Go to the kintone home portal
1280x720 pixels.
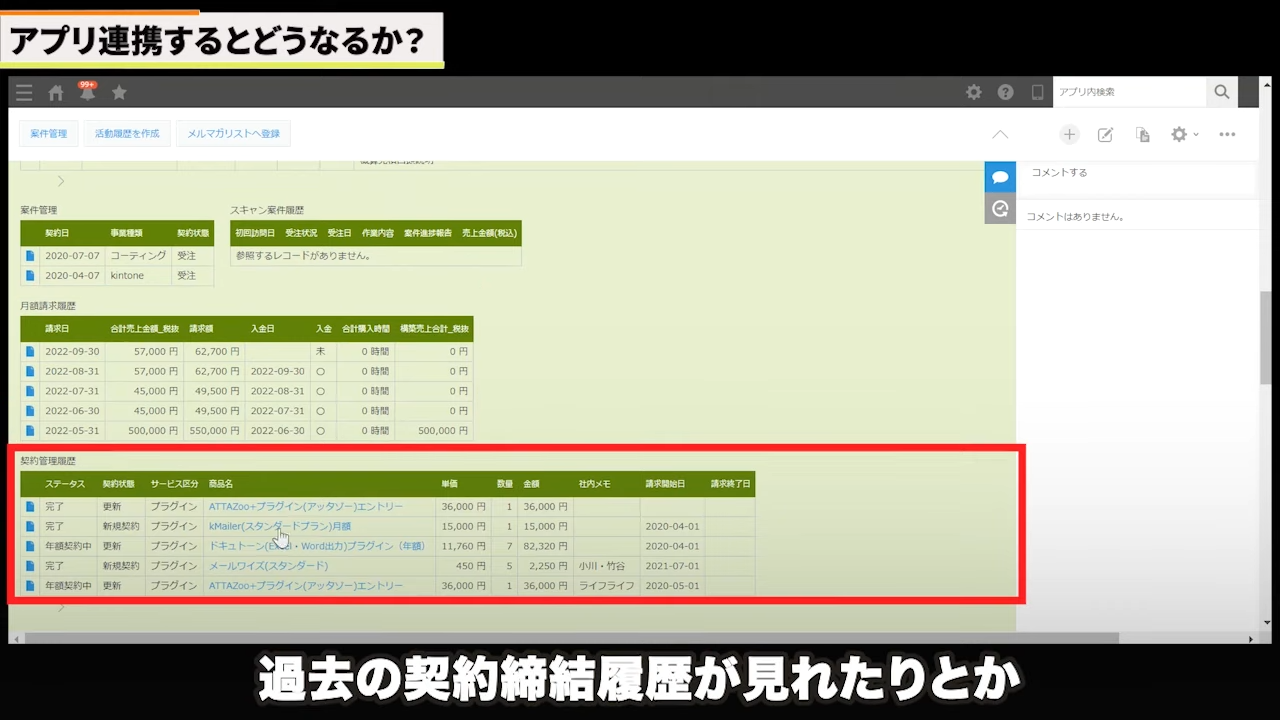click(56, 93)
